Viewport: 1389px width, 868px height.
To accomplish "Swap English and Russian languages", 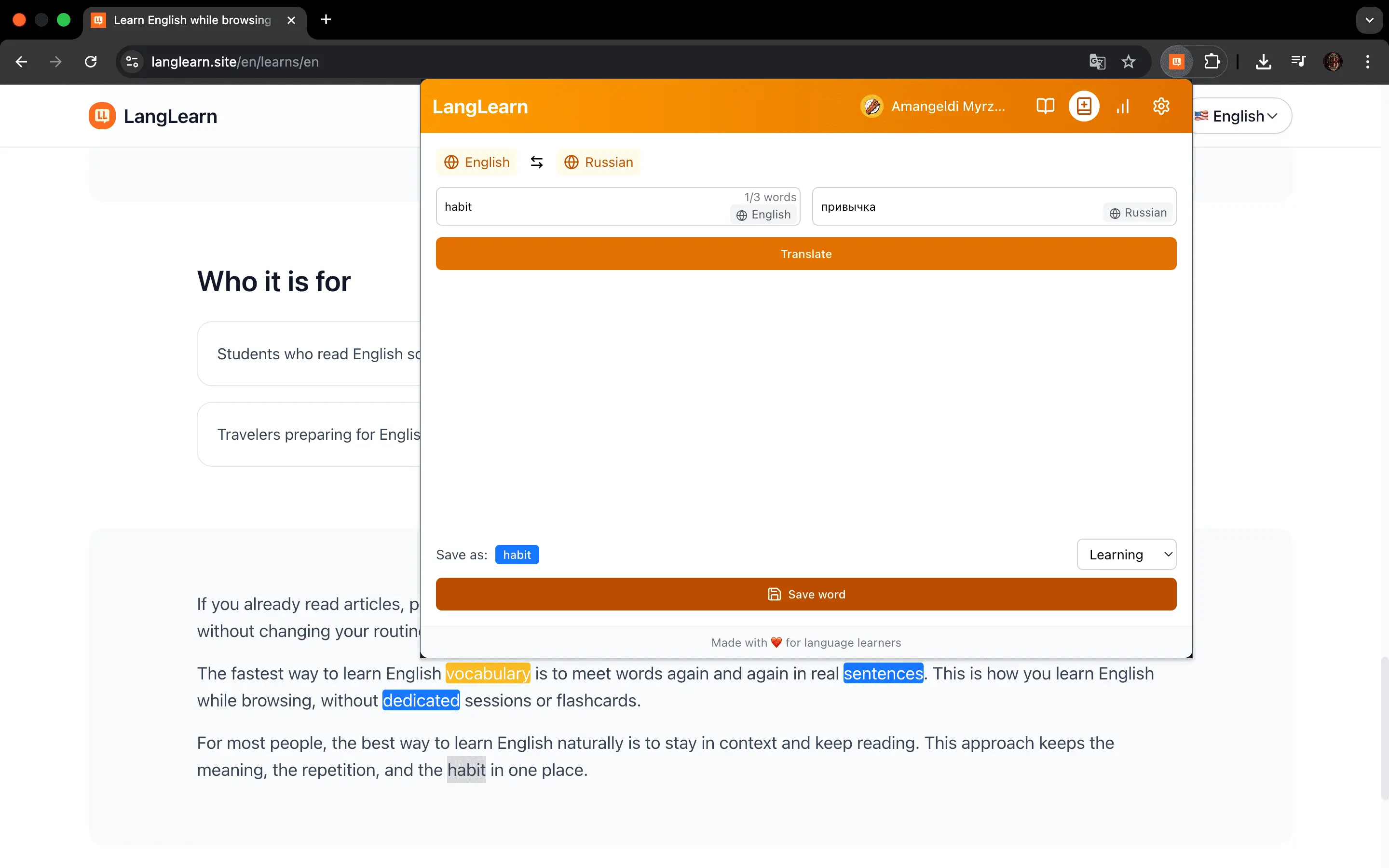I will (537, 162).
